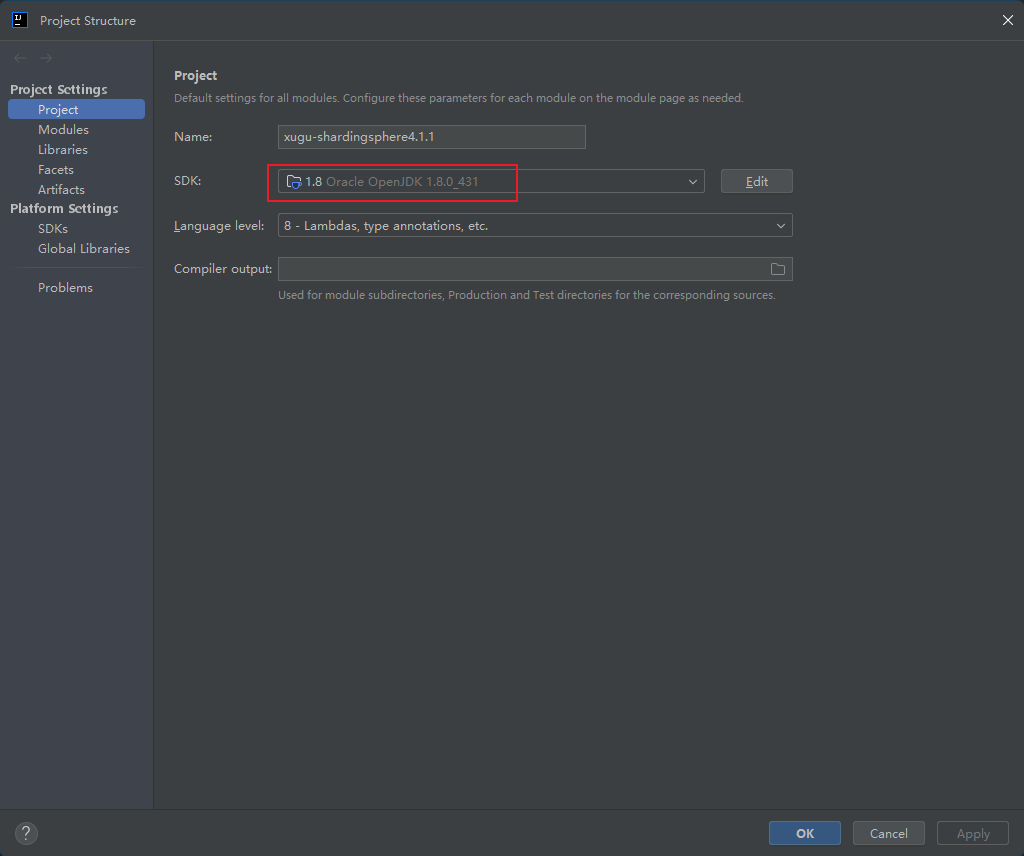Click the forward navigation arrow
Viewport: 1024px width, 856px height.
coord(45,57)
